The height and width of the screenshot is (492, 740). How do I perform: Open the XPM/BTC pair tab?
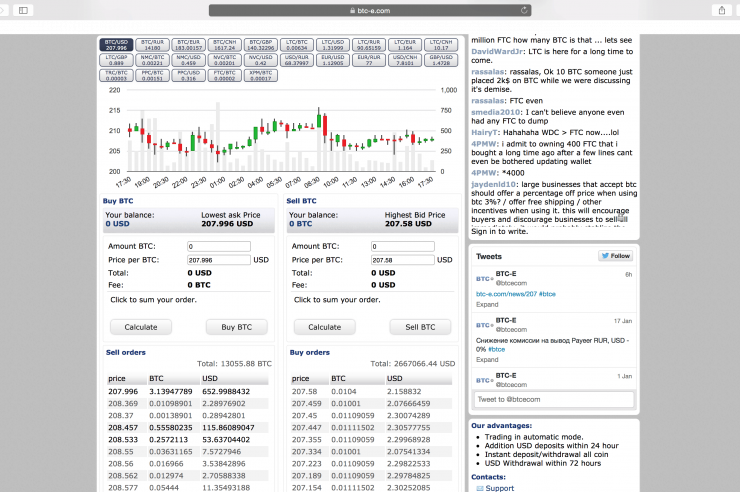(261, 75)
